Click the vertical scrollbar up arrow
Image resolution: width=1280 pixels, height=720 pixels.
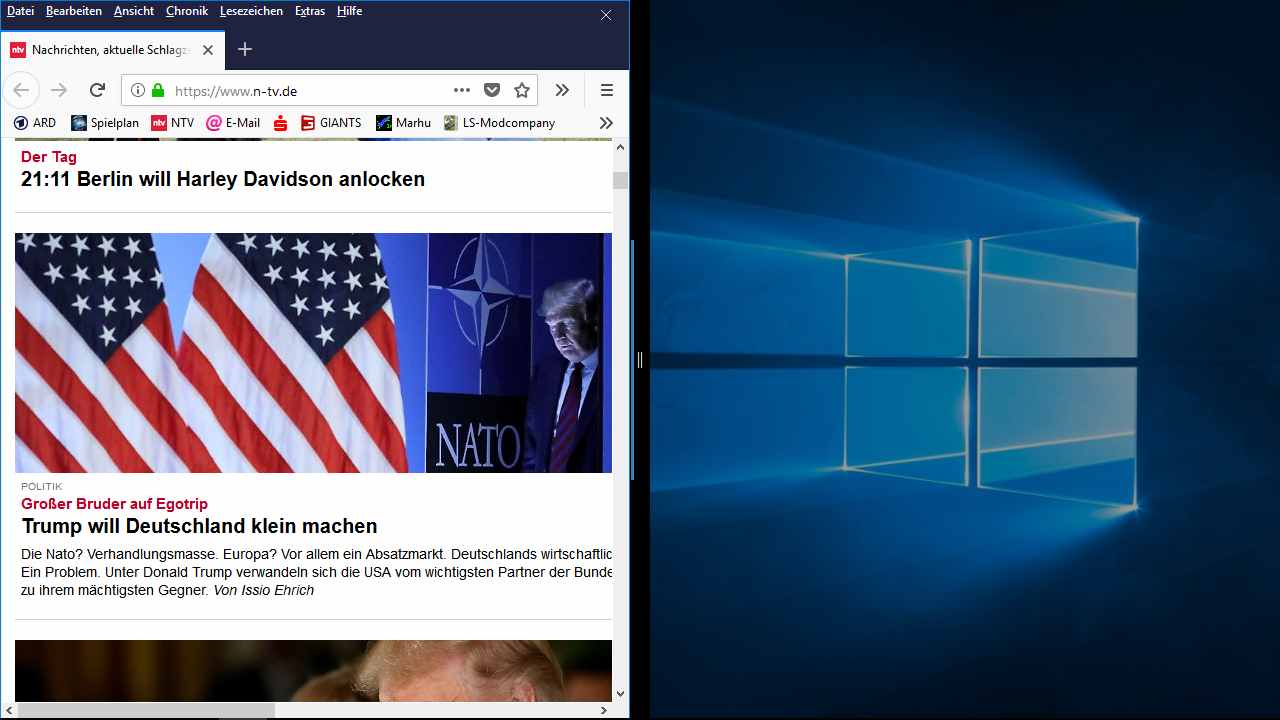pyautogui.click(x=620, y=147)
